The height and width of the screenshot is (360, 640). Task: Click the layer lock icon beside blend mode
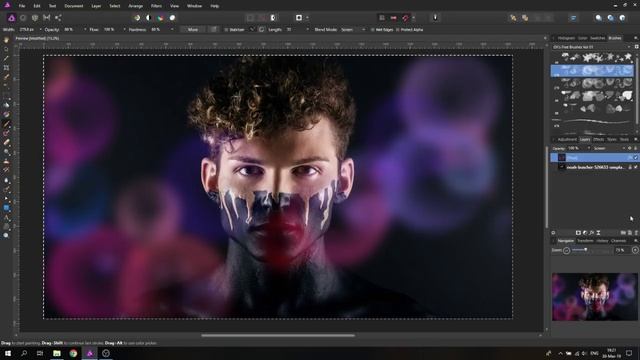tap(636, 149)
